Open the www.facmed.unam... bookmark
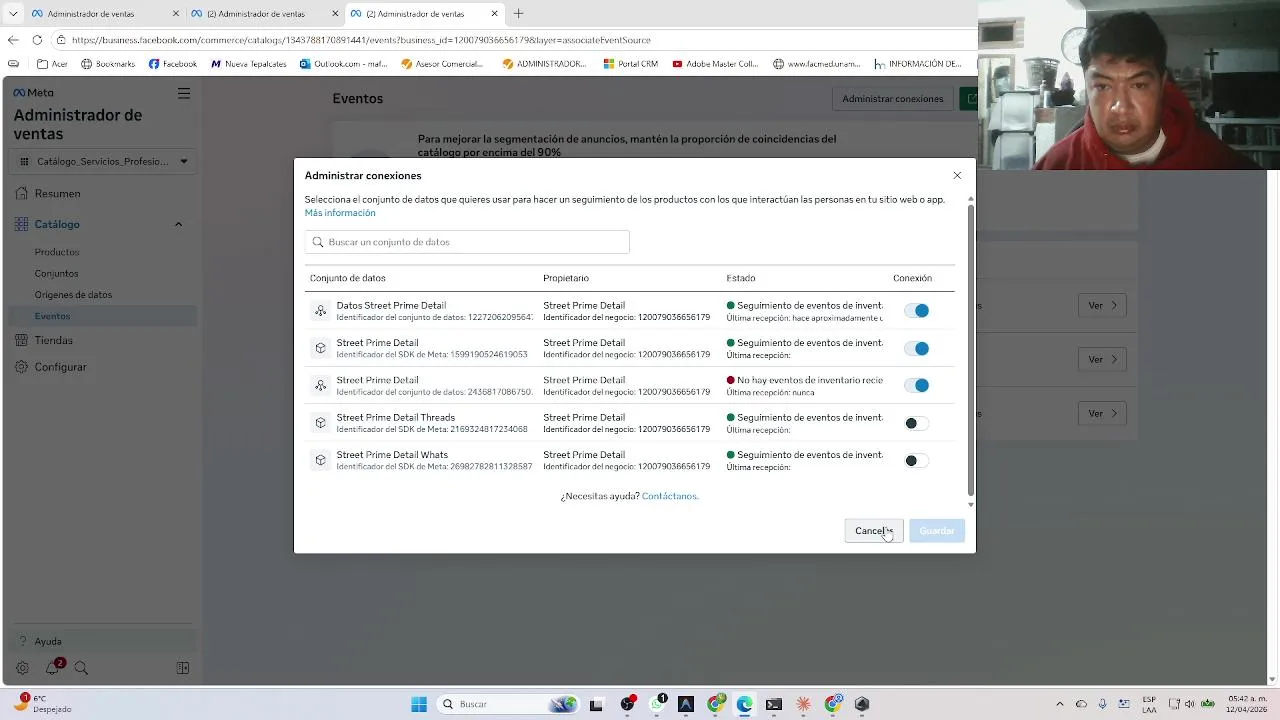The height and width of the screenshot is (720, 1280). pos(816,64)
